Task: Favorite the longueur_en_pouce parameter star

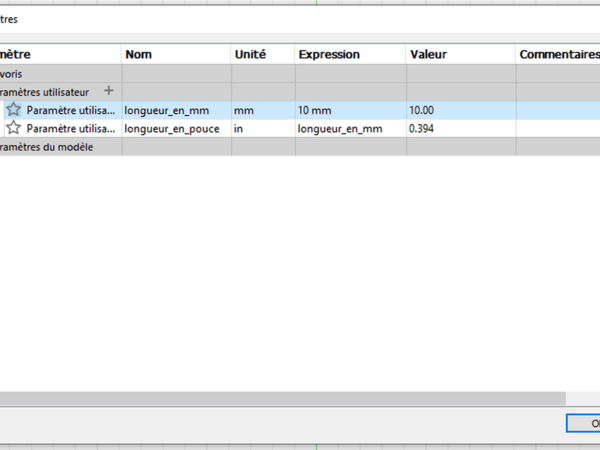Action: coord(13,128)
